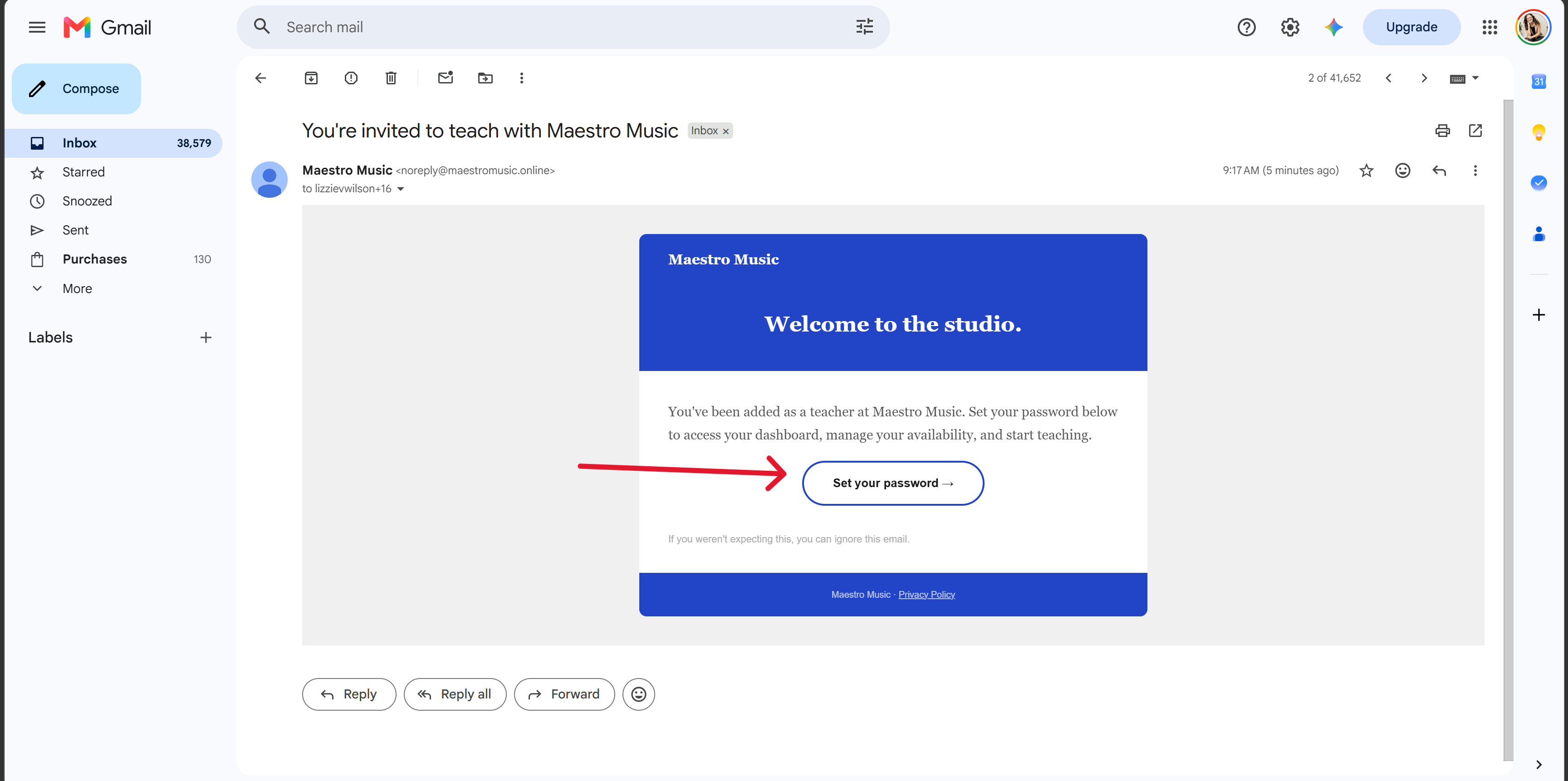Image resolution: width=1568 pixels, height=781 pixels.
Task: Open Sent folder
Action: (x=113, y=230)
